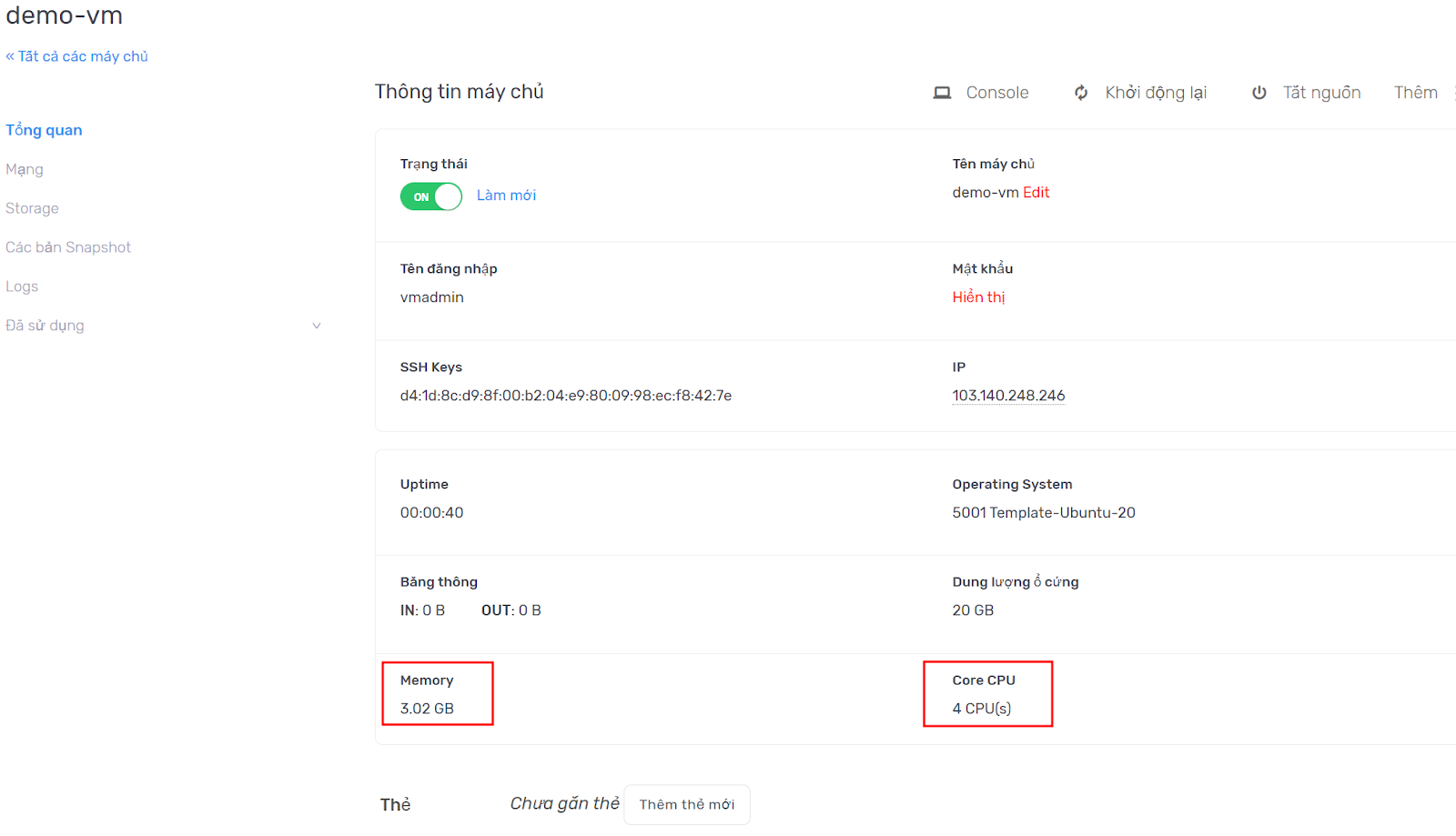
Task: Click the power off icon
Action: click(1259, 93)
